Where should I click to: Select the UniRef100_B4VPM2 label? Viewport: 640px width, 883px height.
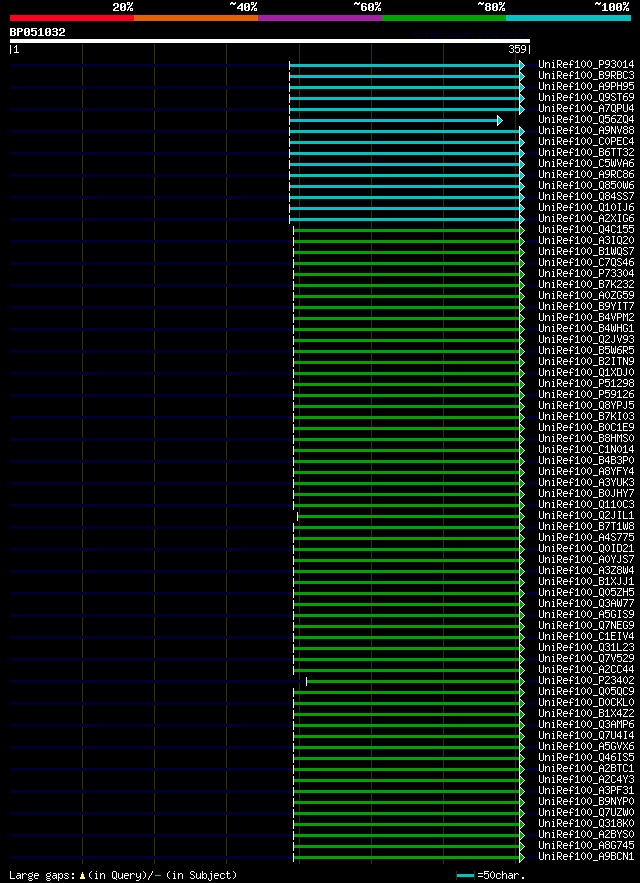point(586,318)
